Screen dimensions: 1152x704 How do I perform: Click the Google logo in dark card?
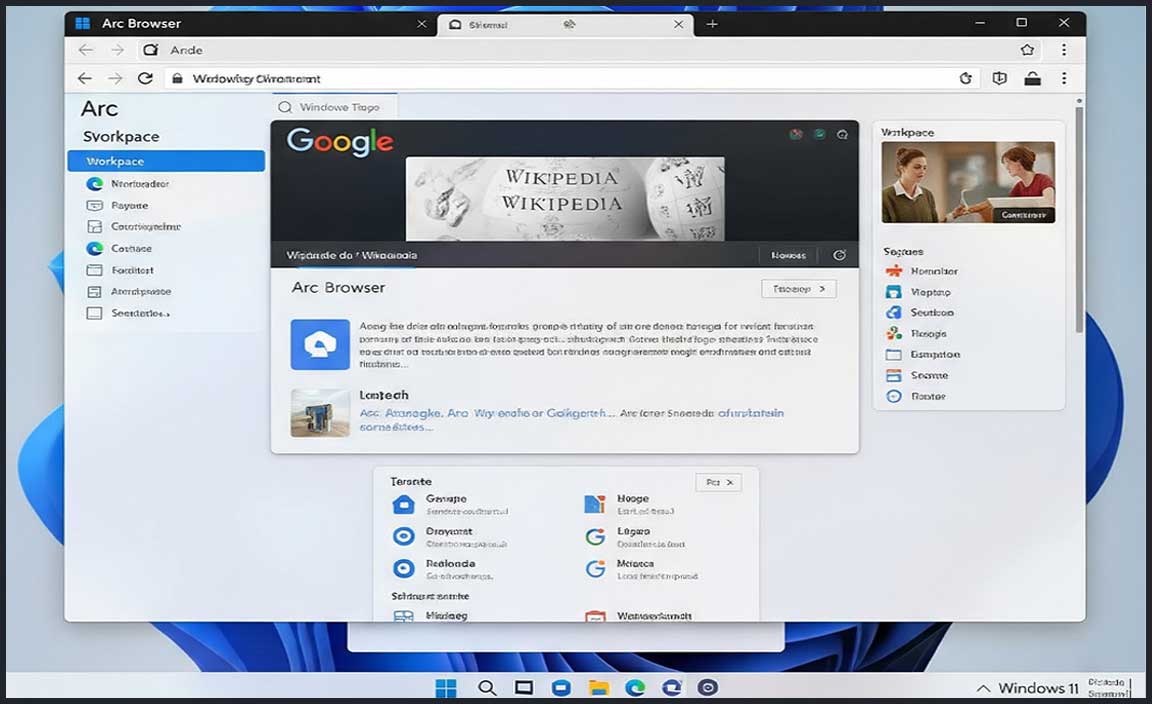click(x=340, y=141)
